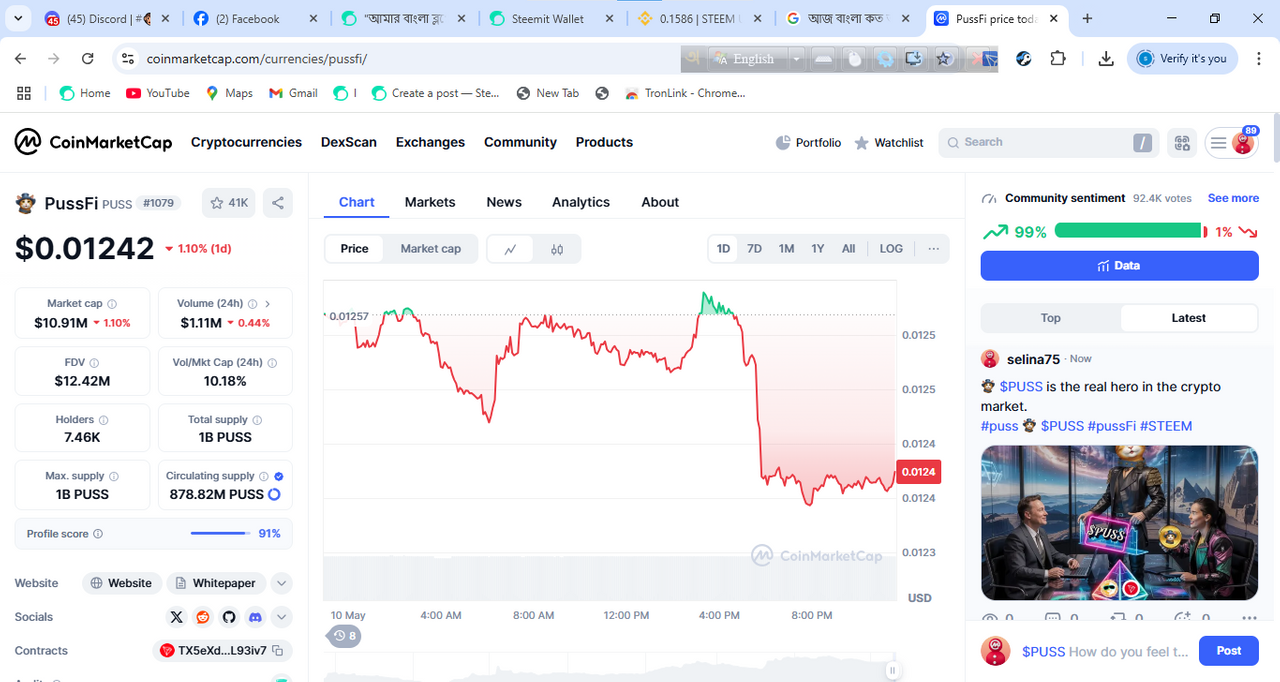Set chart range to 1Y

pos(818,249)
